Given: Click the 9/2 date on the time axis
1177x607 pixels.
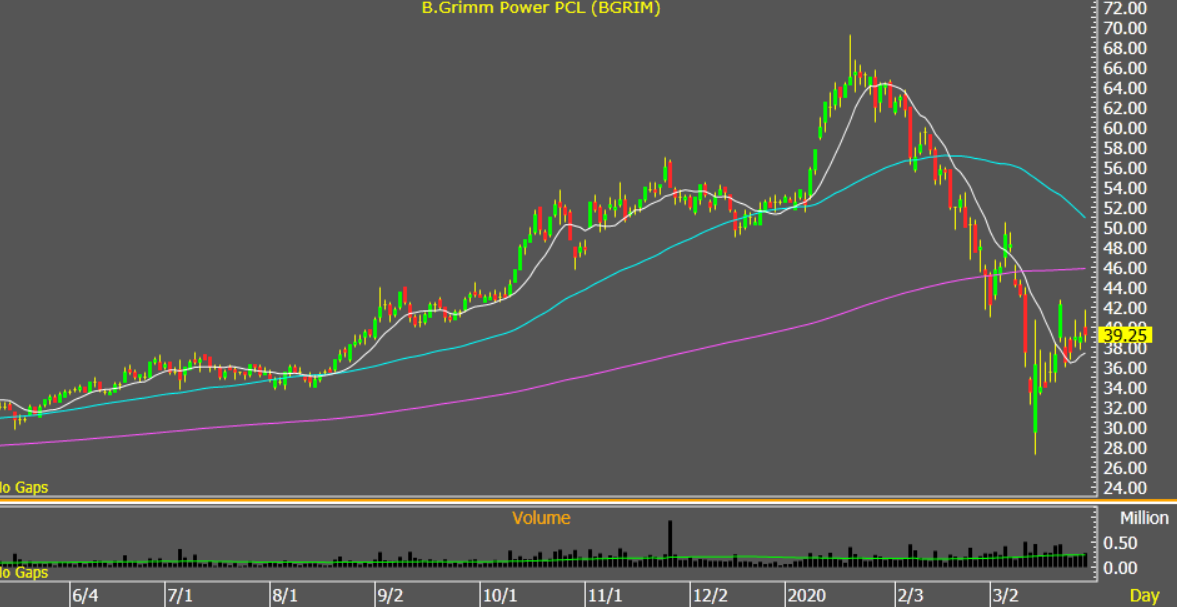Looking at the screenshot, I should click(x=390, y=596).
